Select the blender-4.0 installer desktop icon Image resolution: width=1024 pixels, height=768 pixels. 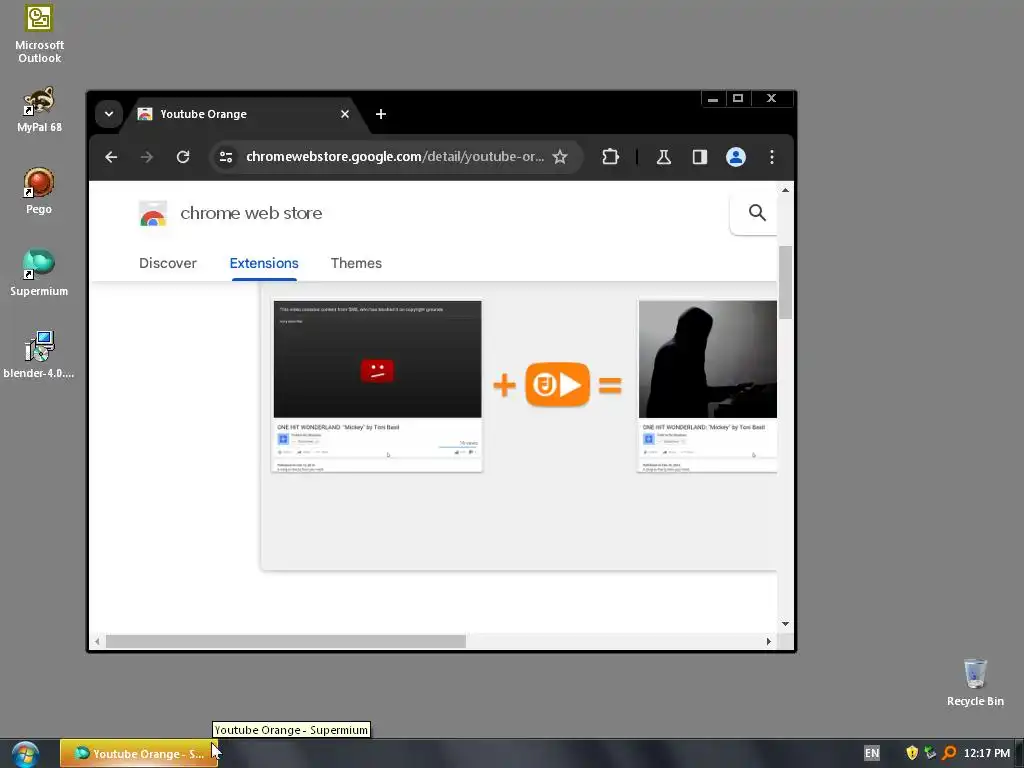click(x=39, y=355)
